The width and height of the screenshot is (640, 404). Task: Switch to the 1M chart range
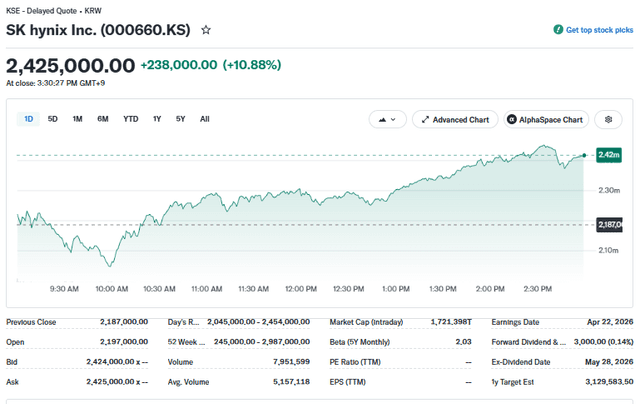[77, 119]
